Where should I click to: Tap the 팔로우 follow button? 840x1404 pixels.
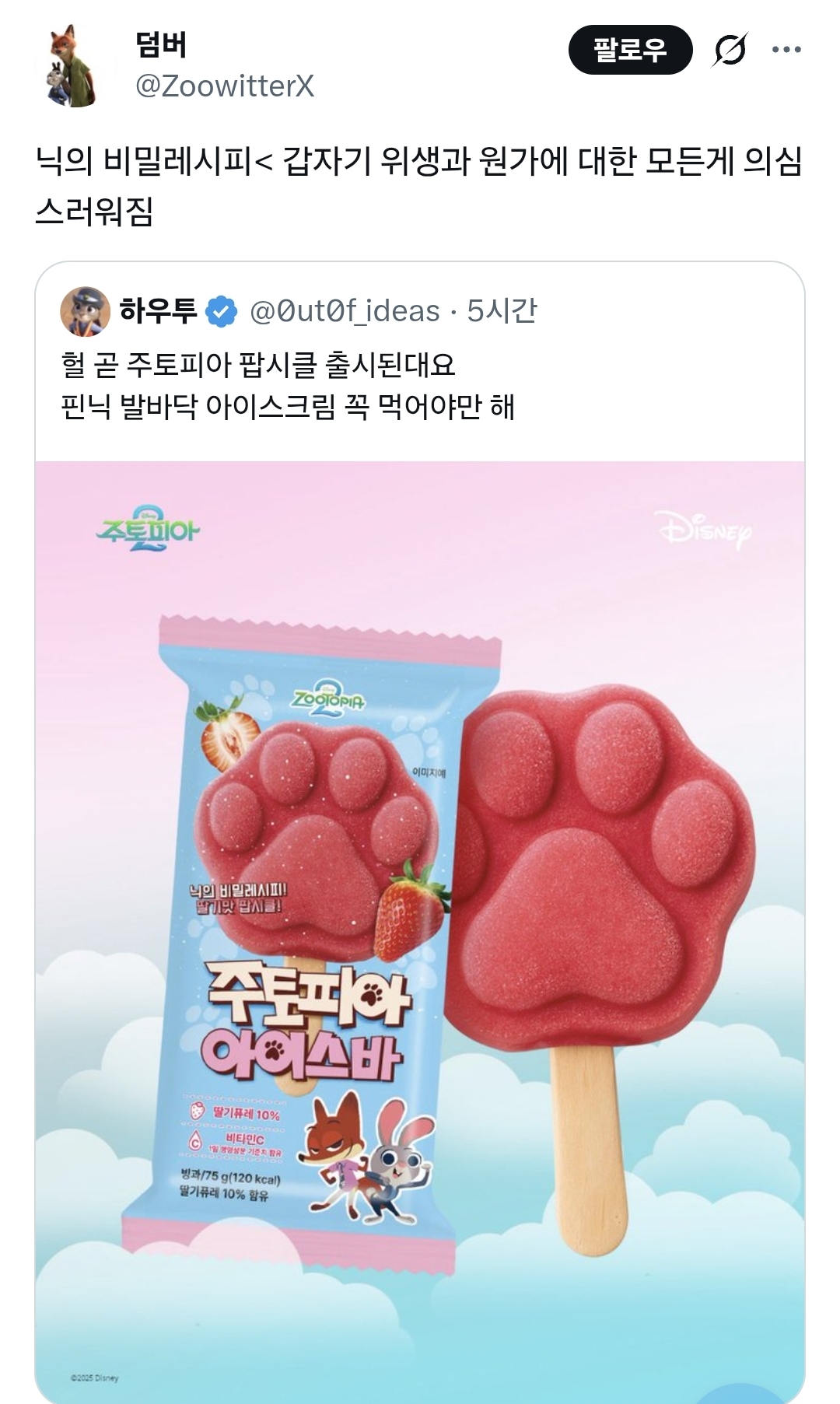pos(630,50)
